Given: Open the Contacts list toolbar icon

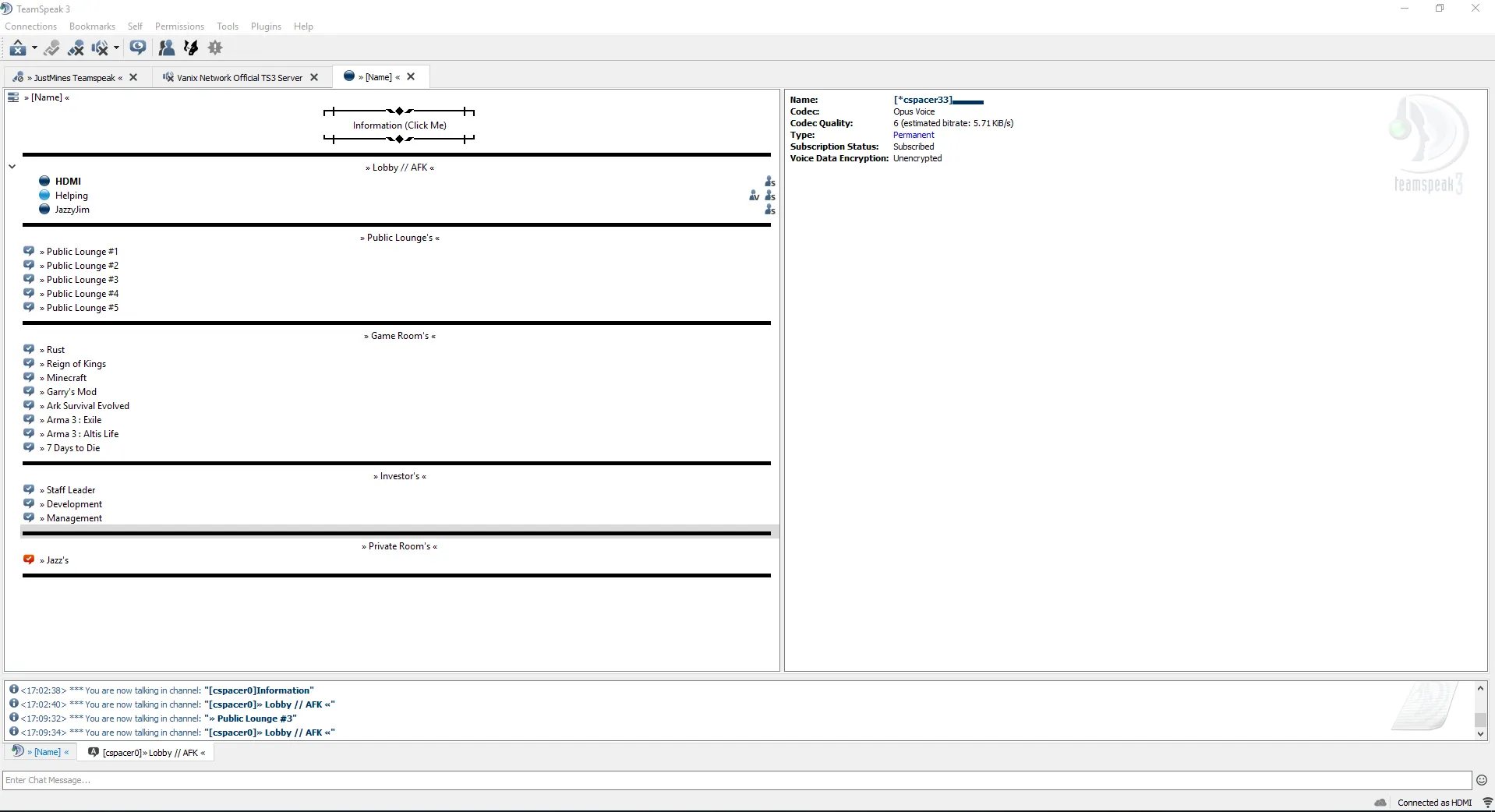Looking at the screenshot, I should pyautogui.click(x=166, y=48).
